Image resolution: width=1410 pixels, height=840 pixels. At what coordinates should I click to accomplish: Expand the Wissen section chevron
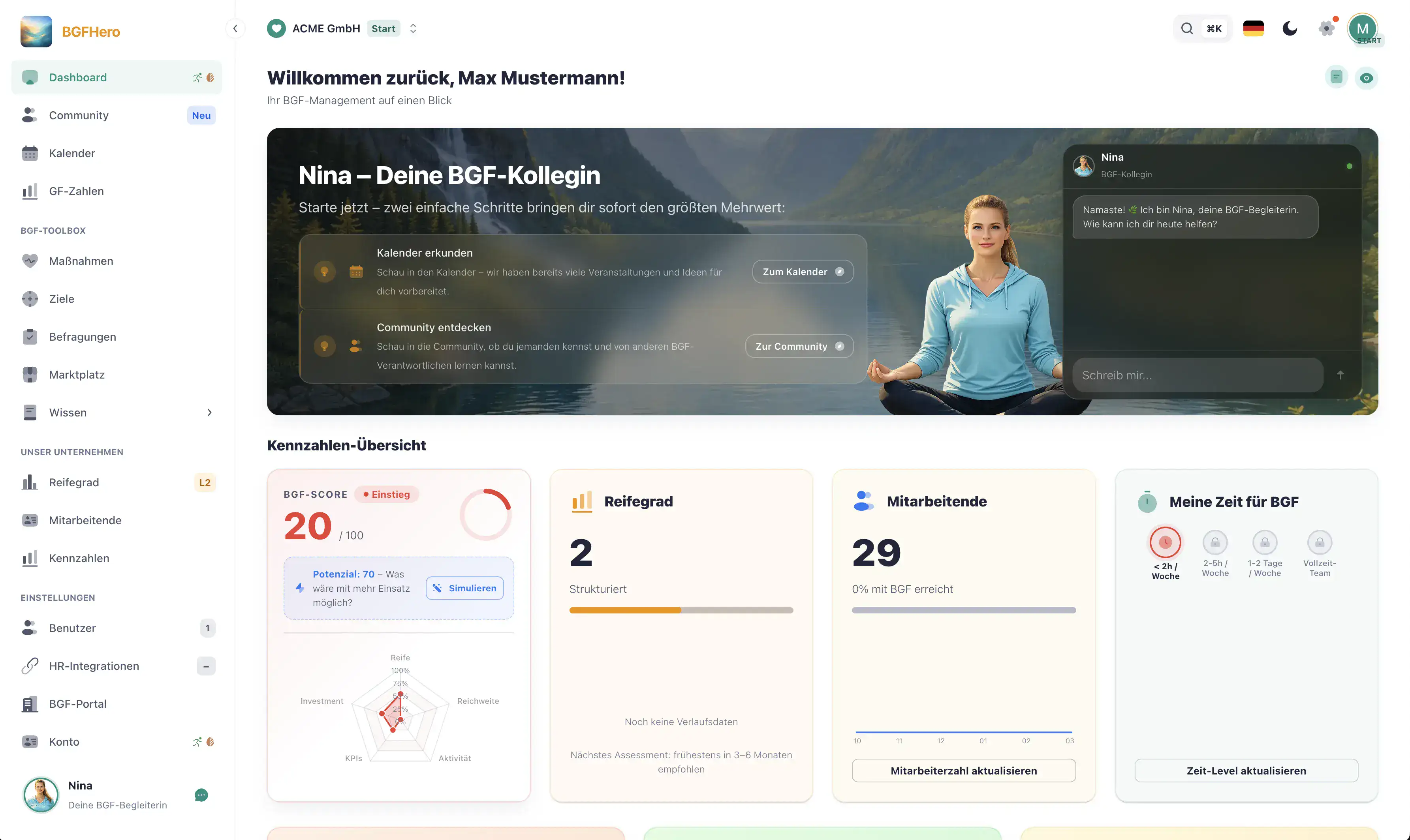coord(209,412)
